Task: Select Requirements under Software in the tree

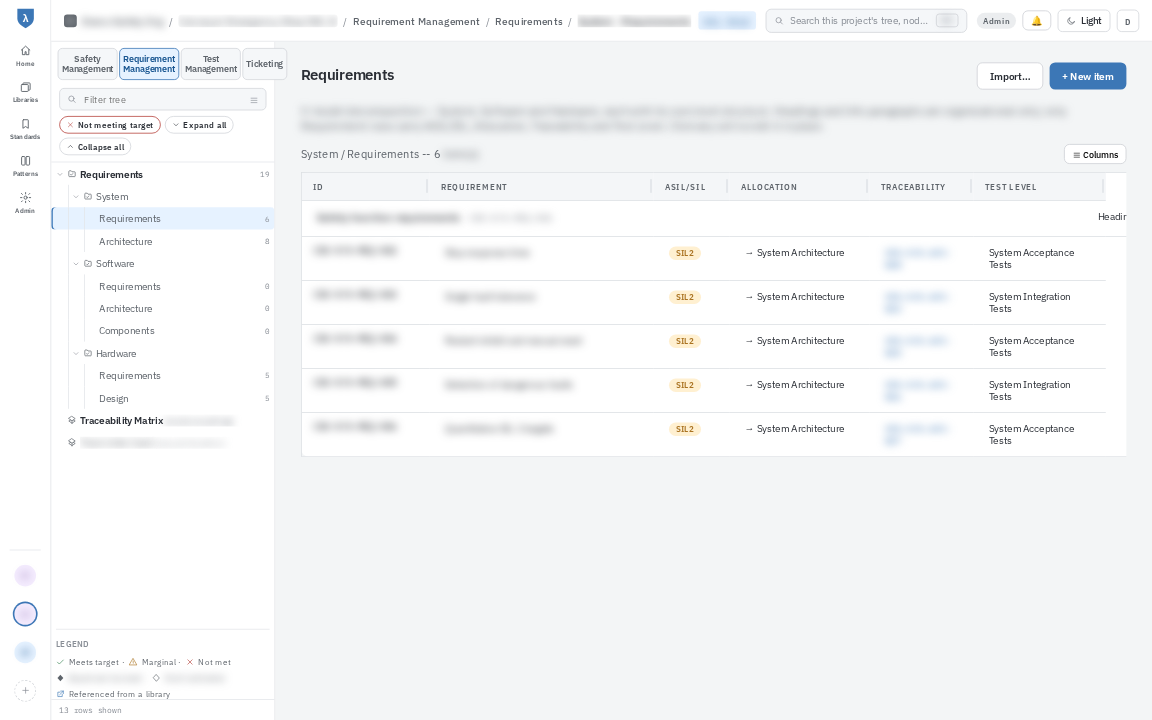Action: coord(163,287)
